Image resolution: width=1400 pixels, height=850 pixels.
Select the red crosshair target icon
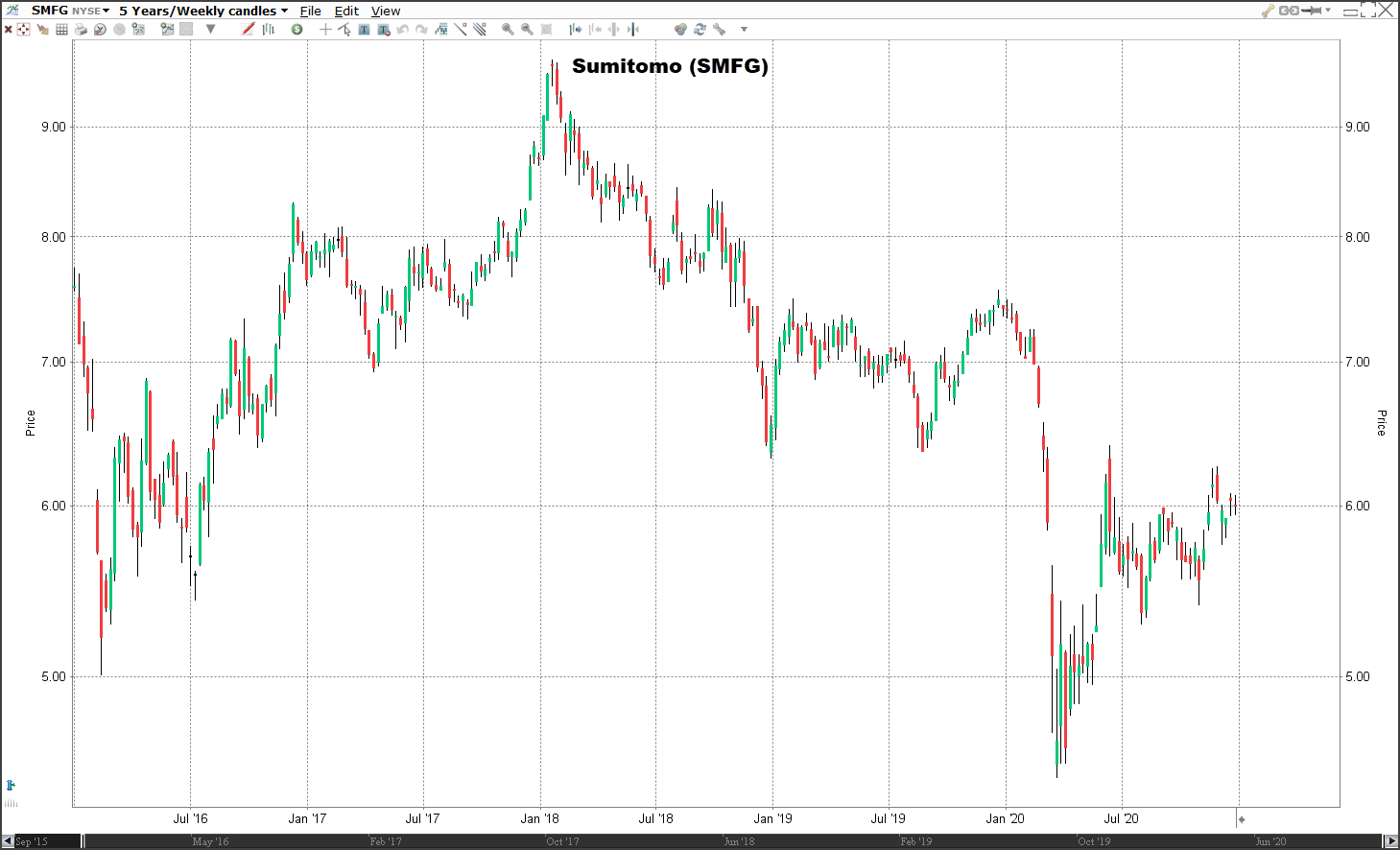coord(23,29)
